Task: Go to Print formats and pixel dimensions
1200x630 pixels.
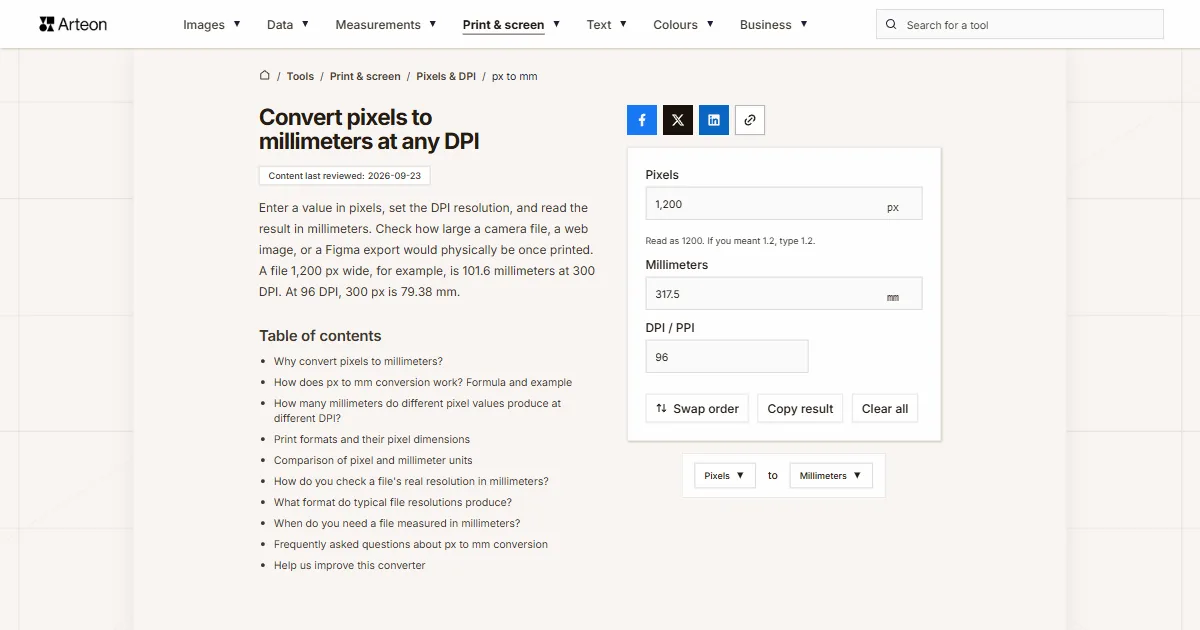Action: click(372, 439)
